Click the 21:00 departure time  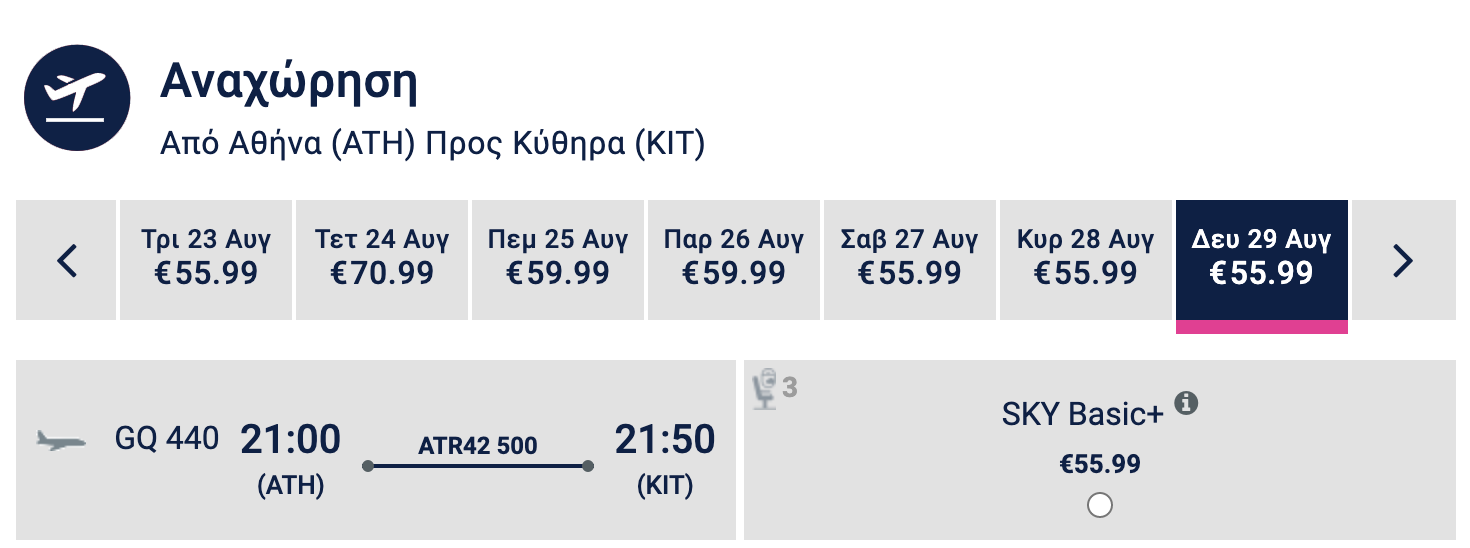pyautogui.click(x=290, y=440)
